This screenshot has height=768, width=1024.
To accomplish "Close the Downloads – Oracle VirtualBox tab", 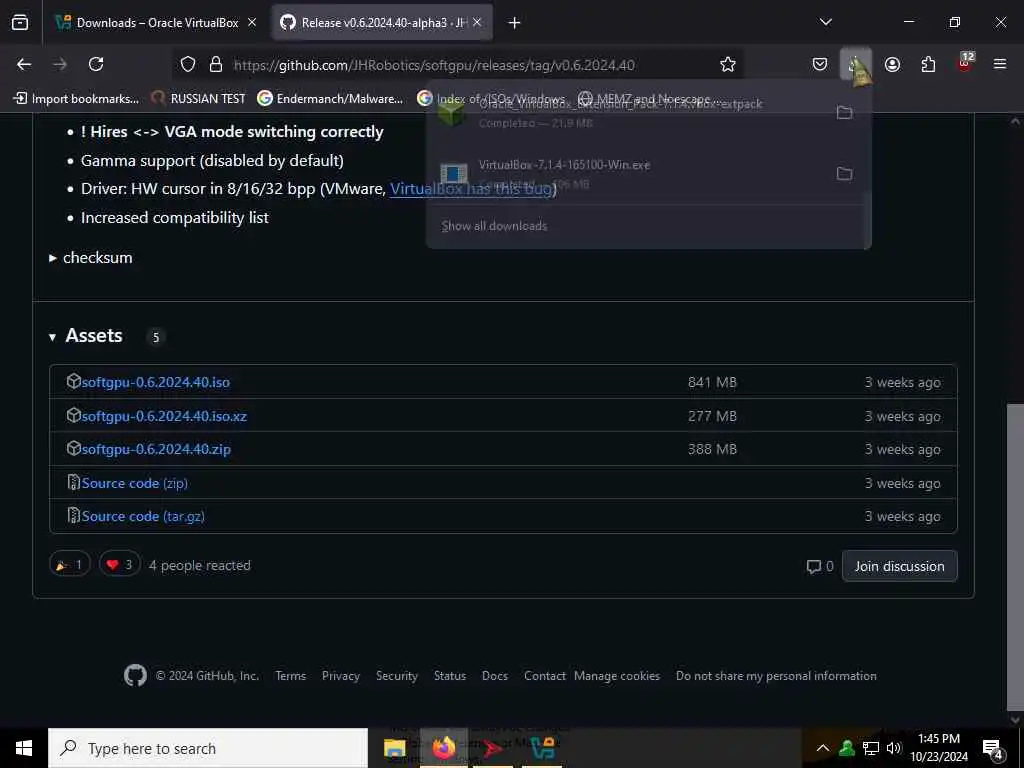I will coord(252,22).
